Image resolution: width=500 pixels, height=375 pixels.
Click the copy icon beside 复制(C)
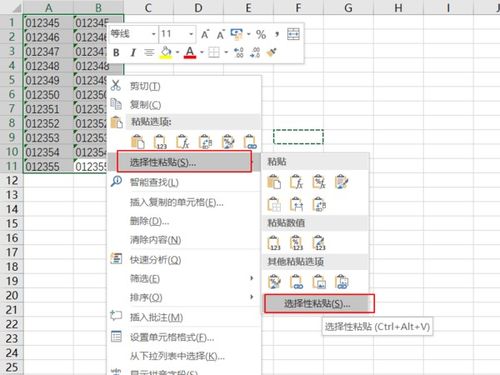[116, 104]
